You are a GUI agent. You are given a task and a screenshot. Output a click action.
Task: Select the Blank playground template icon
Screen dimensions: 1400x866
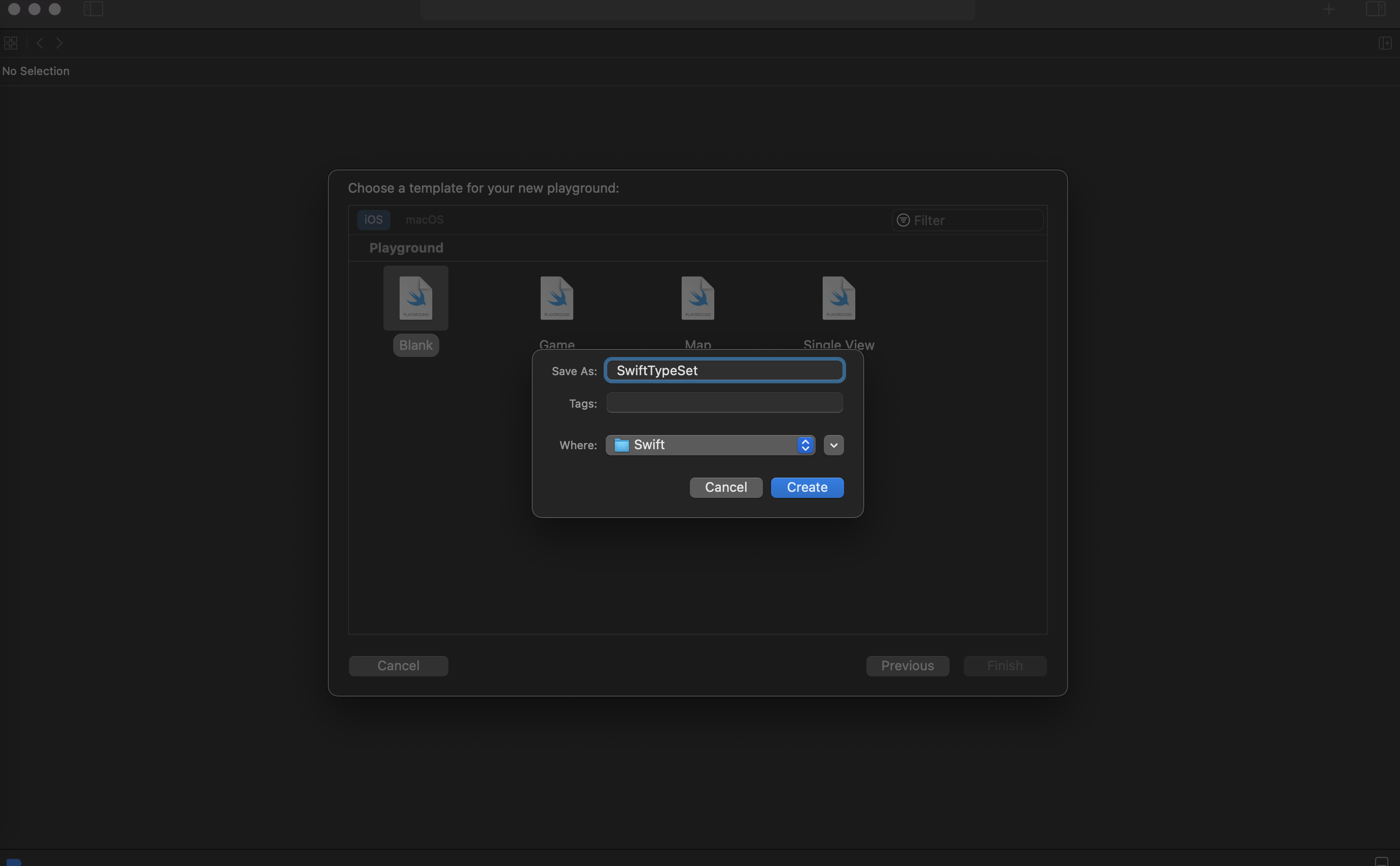coord(415,299)
